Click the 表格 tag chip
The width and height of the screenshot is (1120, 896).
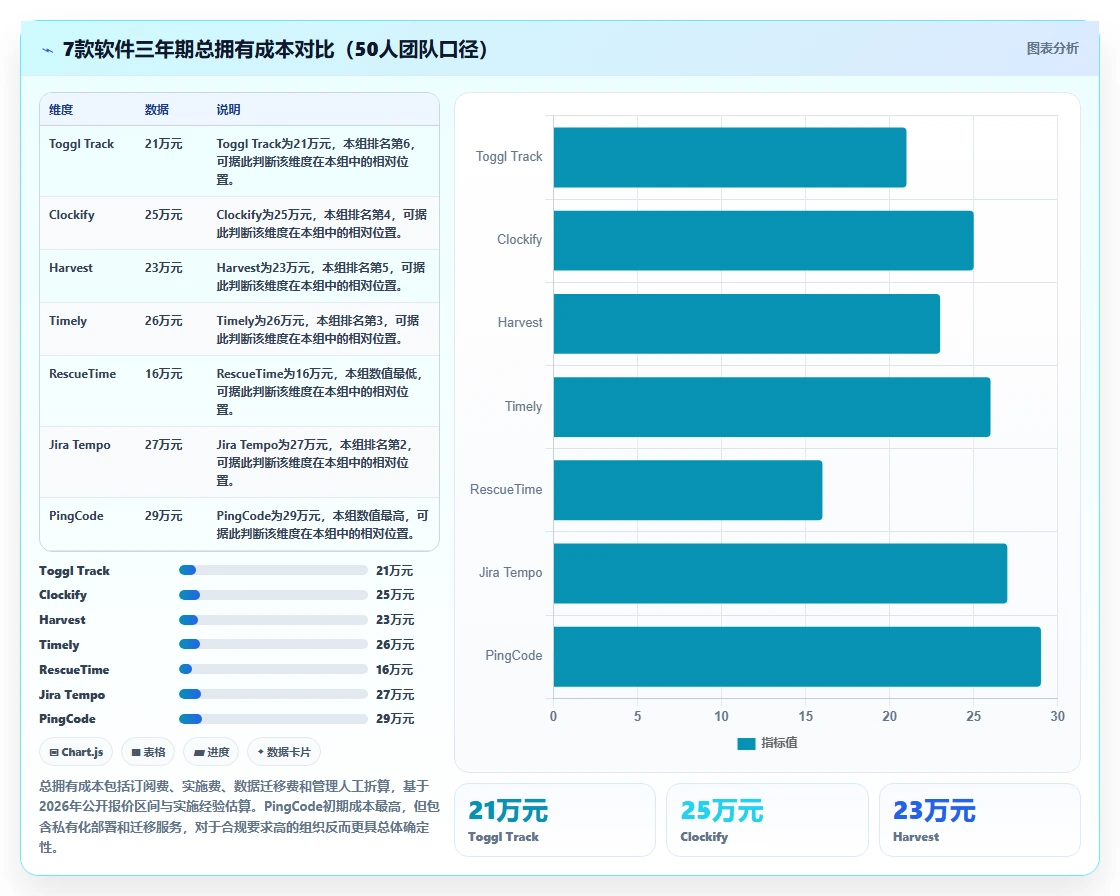click(x=148, y=752)
